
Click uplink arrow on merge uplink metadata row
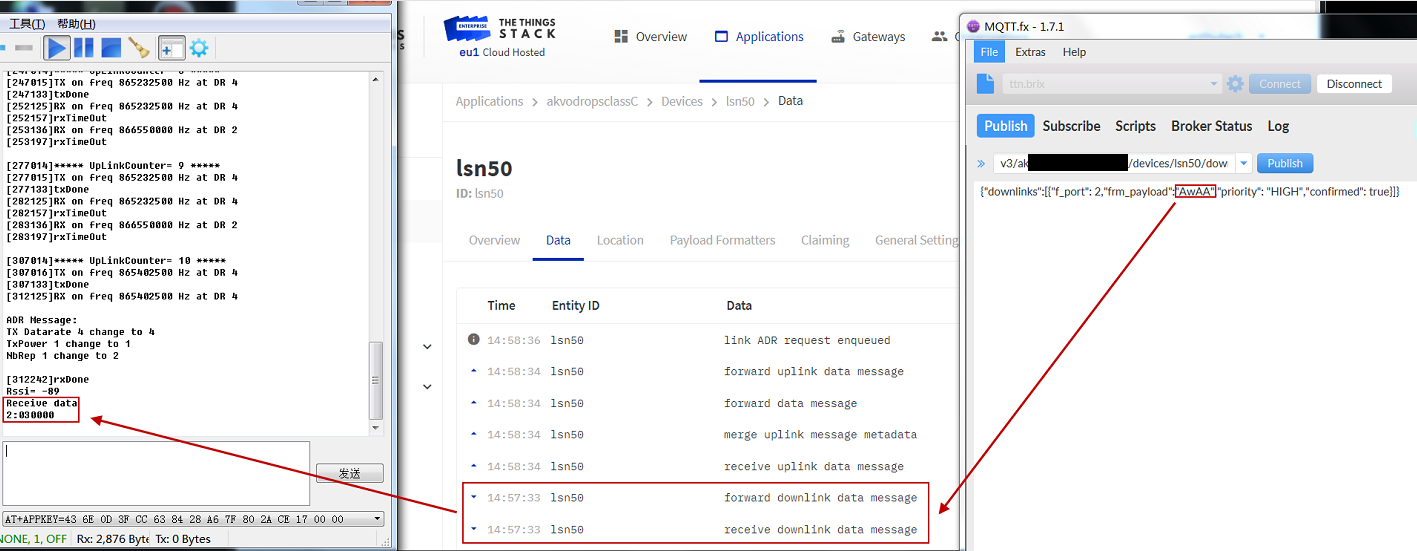click(x=474, y=434)
